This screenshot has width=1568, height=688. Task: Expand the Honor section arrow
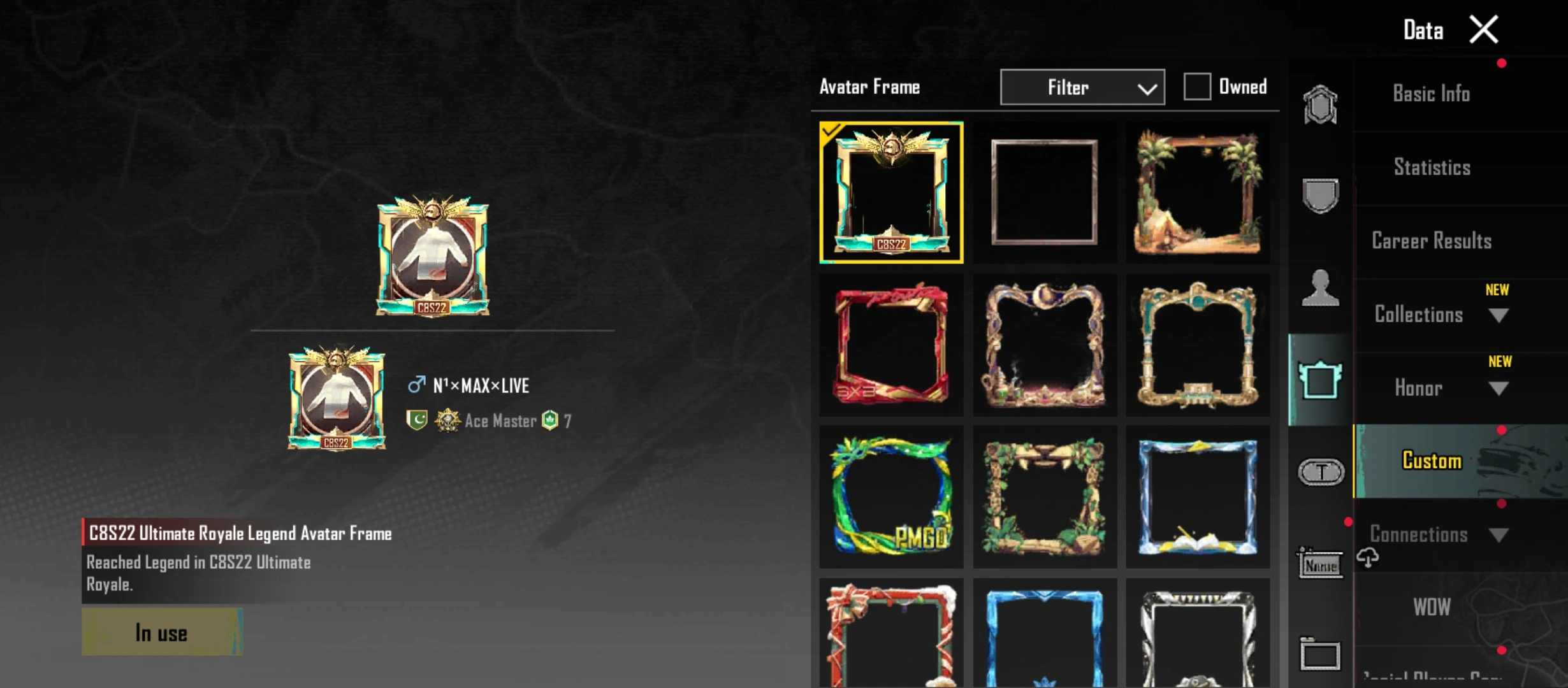tap(1499, 389)
